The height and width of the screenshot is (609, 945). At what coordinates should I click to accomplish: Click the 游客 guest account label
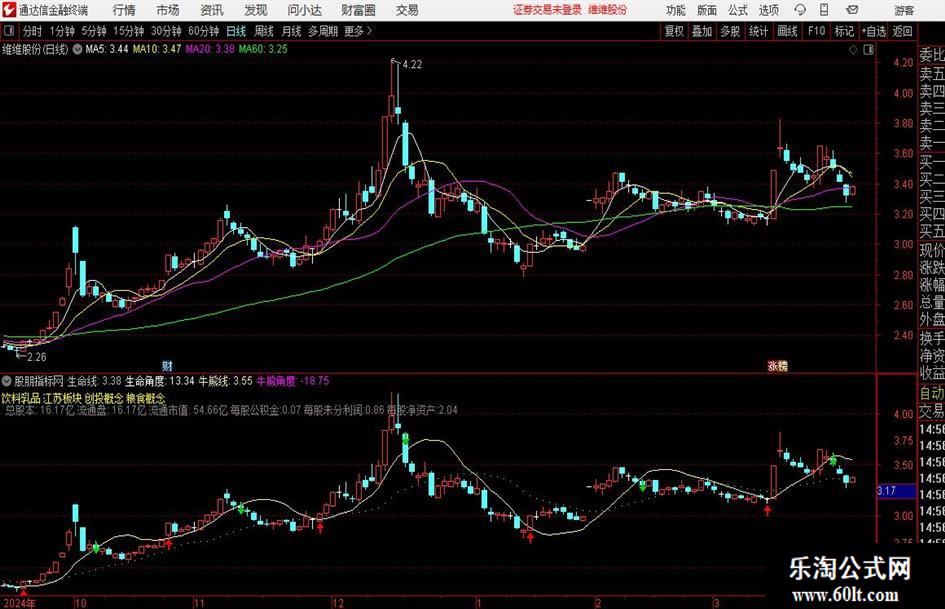pyautogui.click(x=904, y=10)
